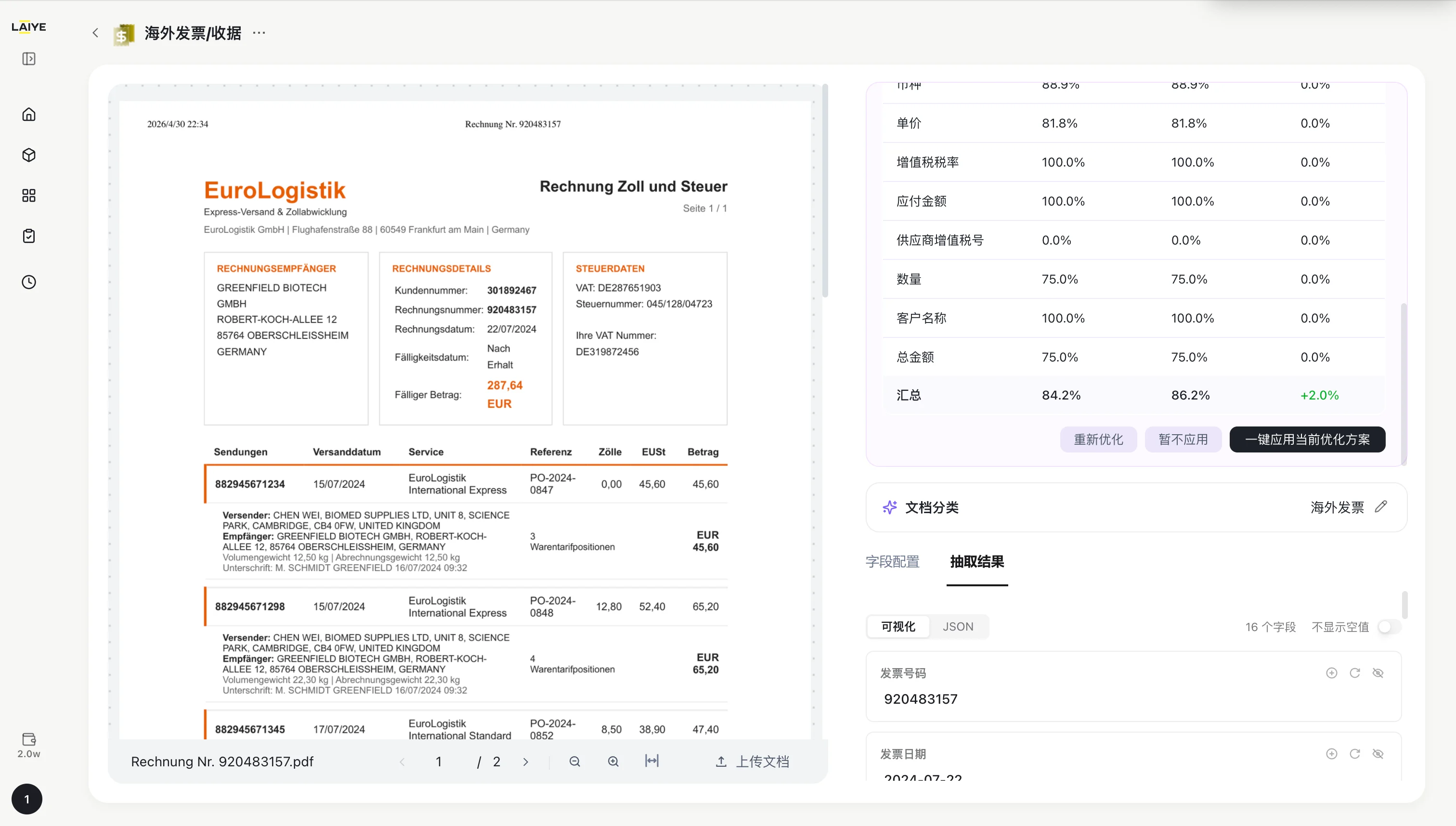
Task: Click the 供应商增值税号 row label
Action: click(x=940, y=241)
